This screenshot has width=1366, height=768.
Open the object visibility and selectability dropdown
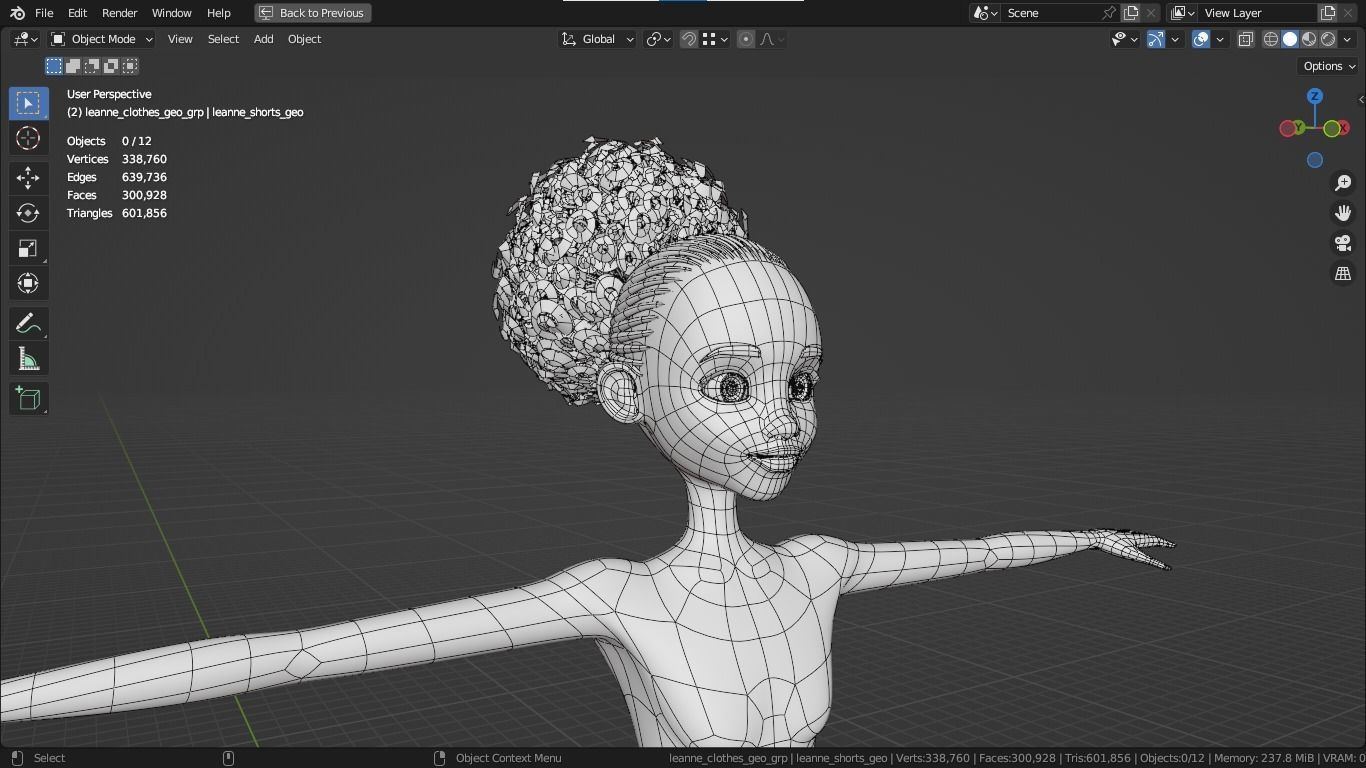tap(1125, 39)
